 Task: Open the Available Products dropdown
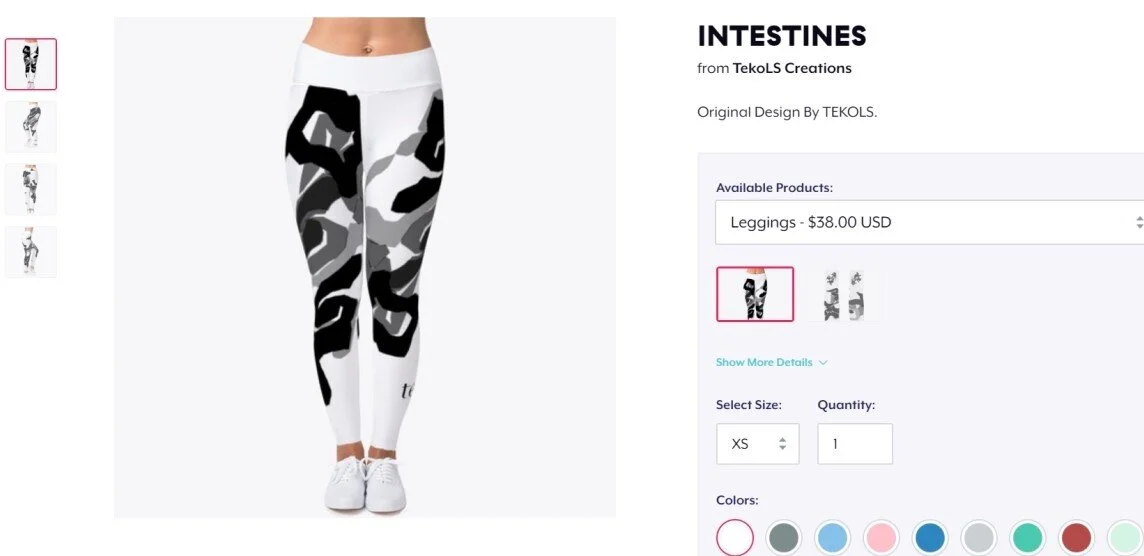pos(930,223)
